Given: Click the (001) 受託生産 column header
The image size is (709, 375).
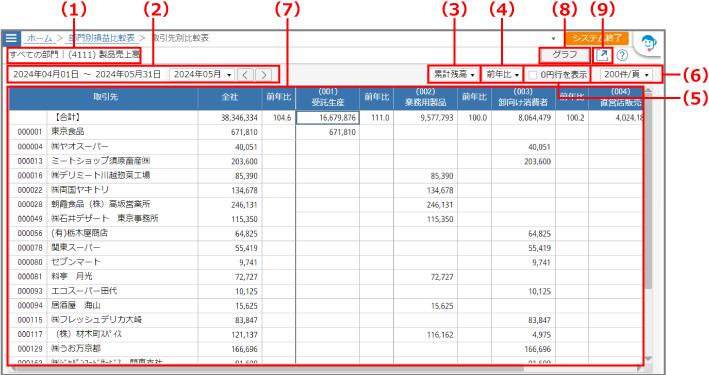Looking at the screenshot, I should [328, 98].
